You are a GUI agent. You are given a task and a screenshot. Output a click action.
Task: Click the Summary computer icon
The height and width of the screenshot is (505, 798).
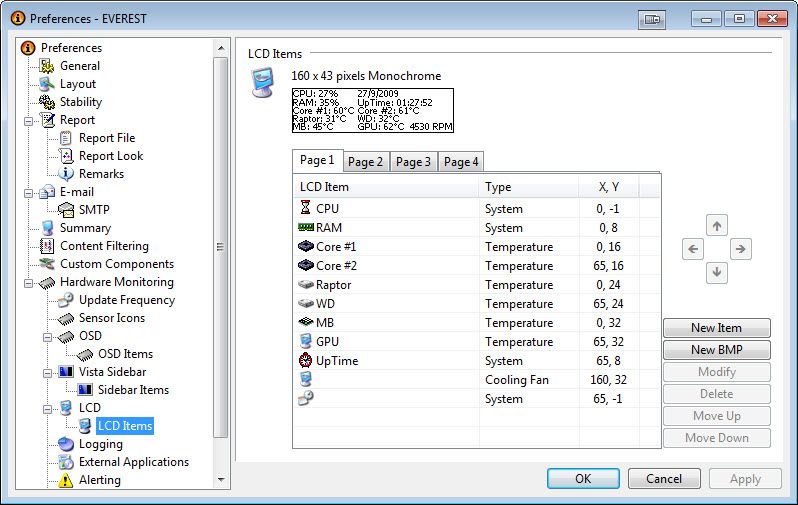tap(47, 228)
